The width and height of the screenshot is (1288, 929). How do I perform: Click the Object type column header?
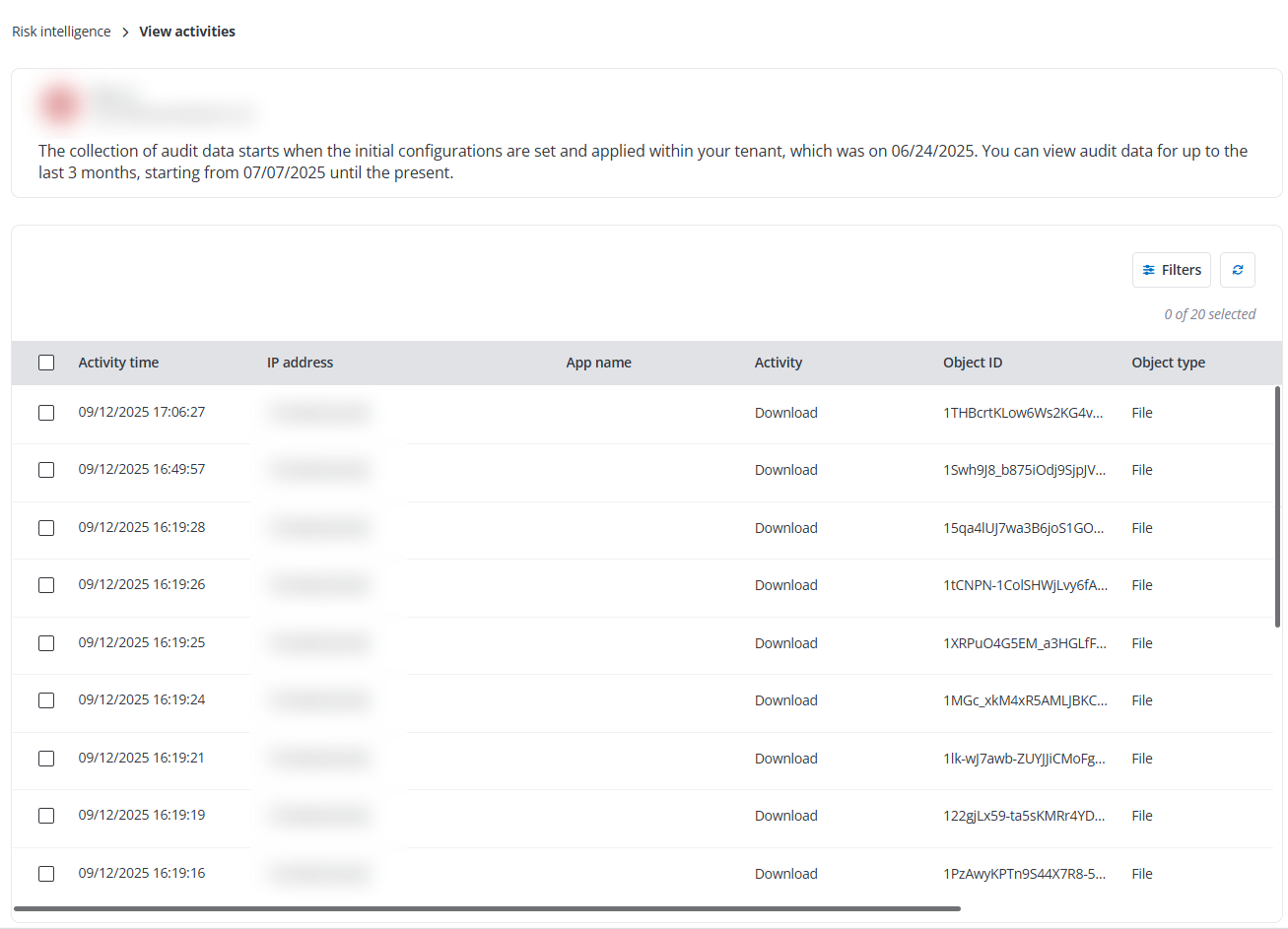pyautogui.click(x=1168, y=363)
